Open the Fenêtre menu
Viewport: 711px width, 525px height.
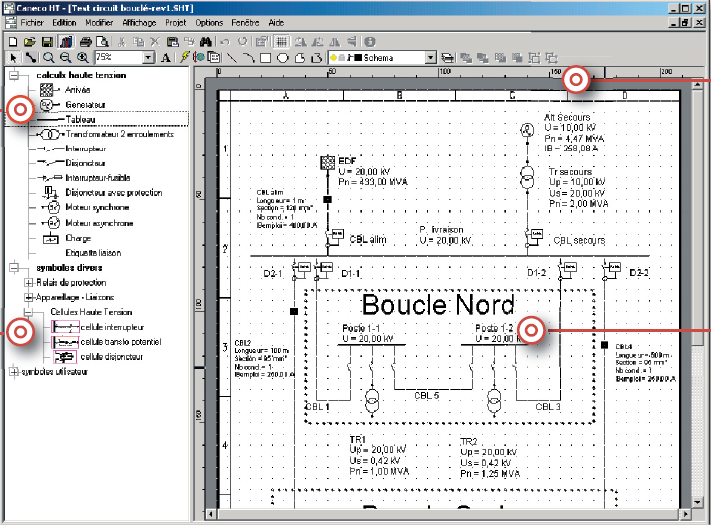[245, 23]
